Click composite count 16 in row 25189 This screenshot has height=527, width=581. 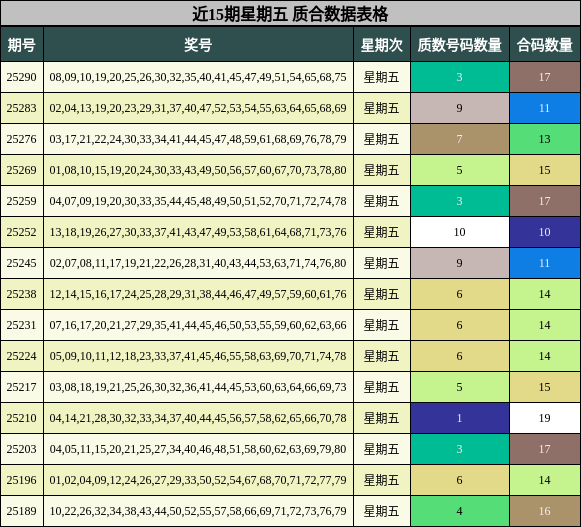(x=545, y=511)
